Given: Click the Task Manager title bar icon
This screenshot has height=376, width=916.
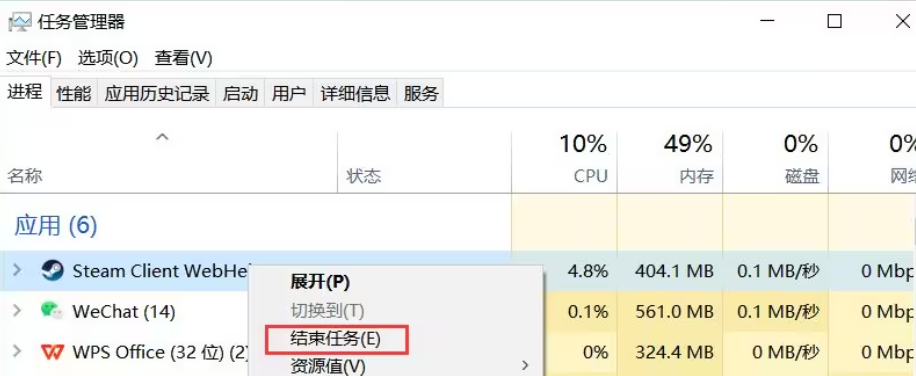Looking at the screenshot, I should (x=19, y=22).
